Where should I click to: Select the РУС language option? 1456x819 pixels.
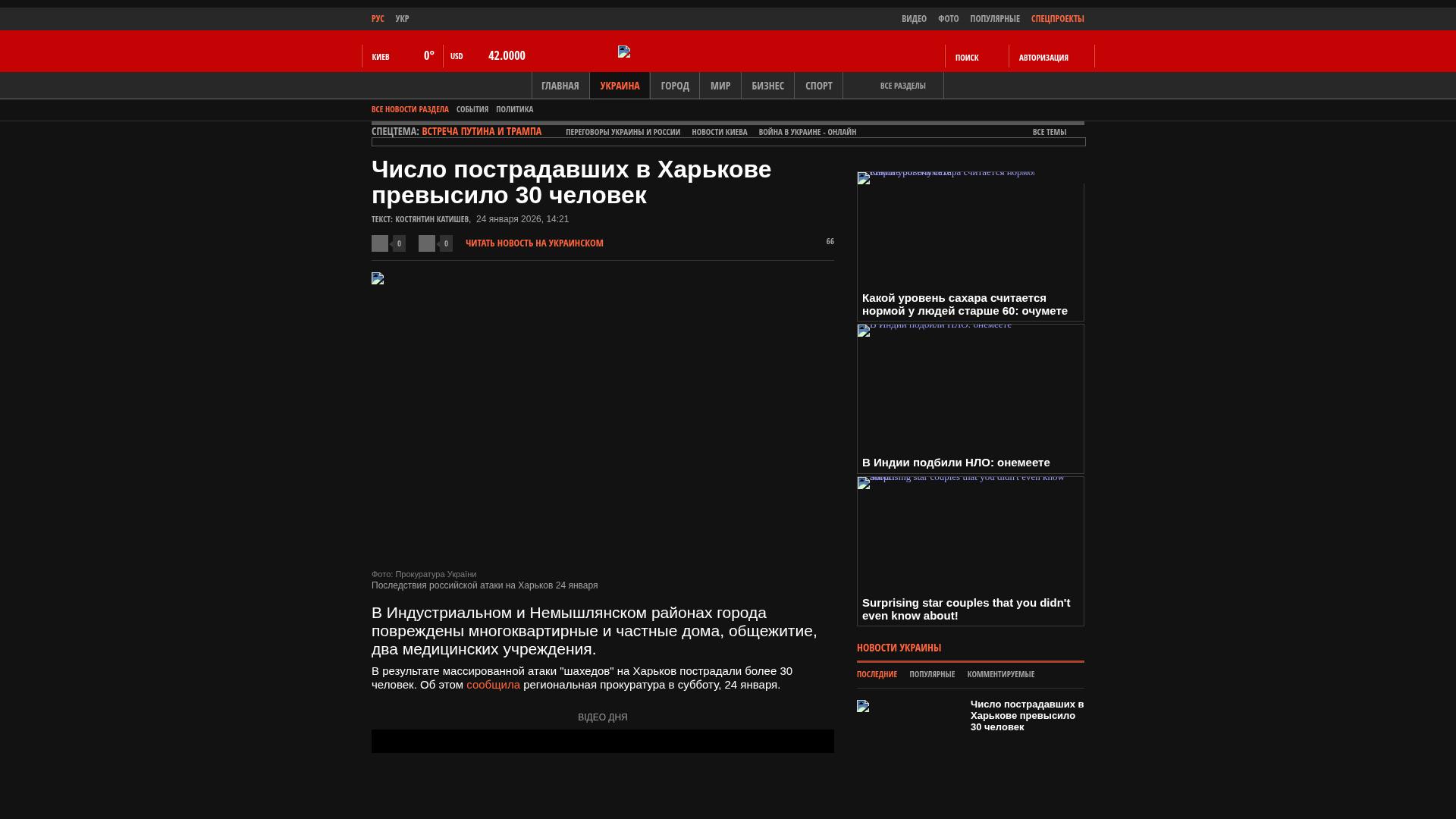pos(378,19)
